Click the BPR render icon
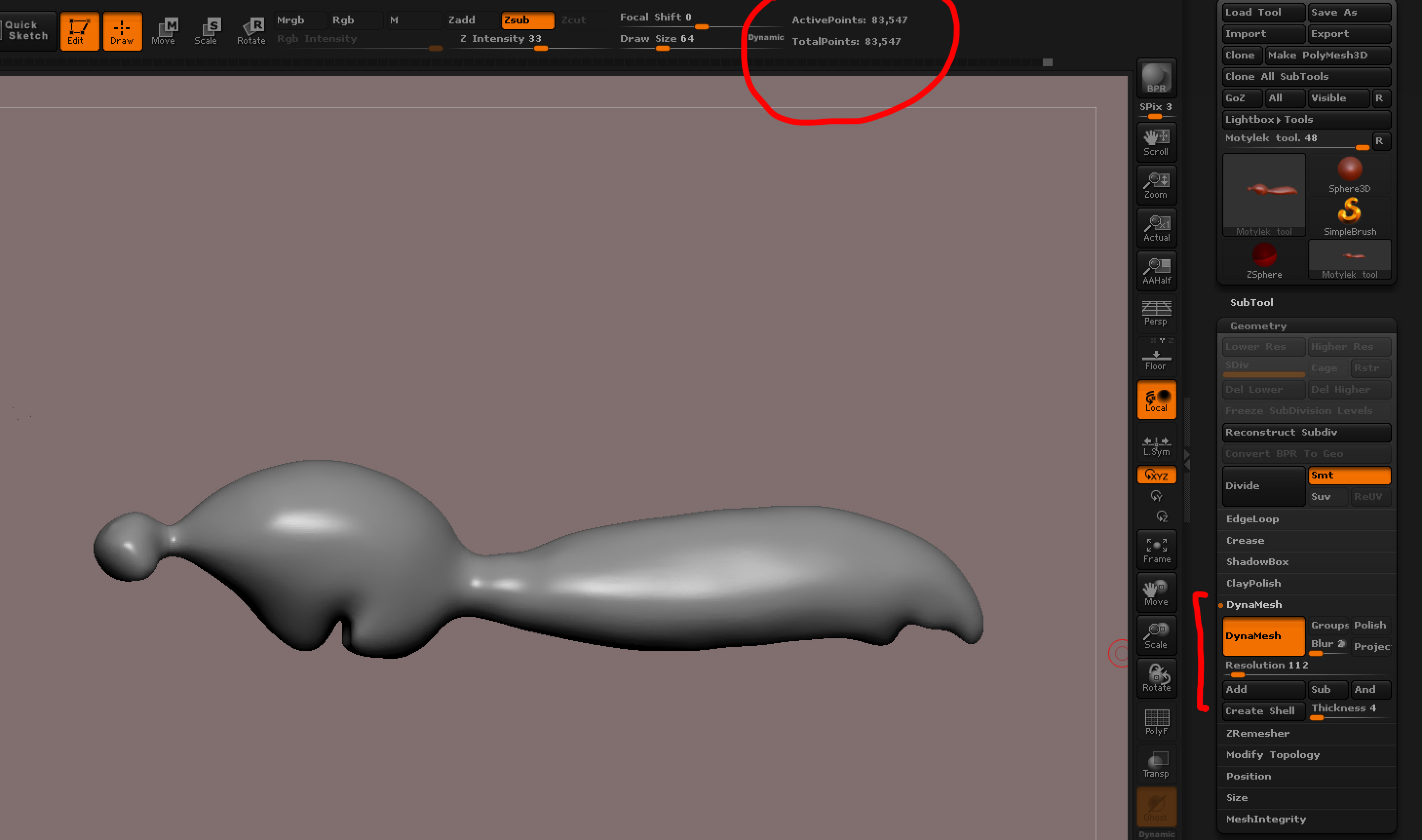The height and width of the screenshot is (840, 1422). (1156, 78)
